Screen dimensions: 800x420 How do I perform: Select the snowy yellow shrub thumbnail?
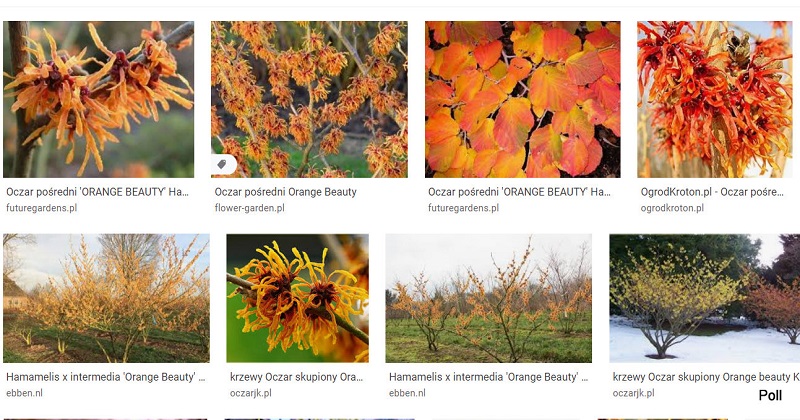tap(705, 298)
